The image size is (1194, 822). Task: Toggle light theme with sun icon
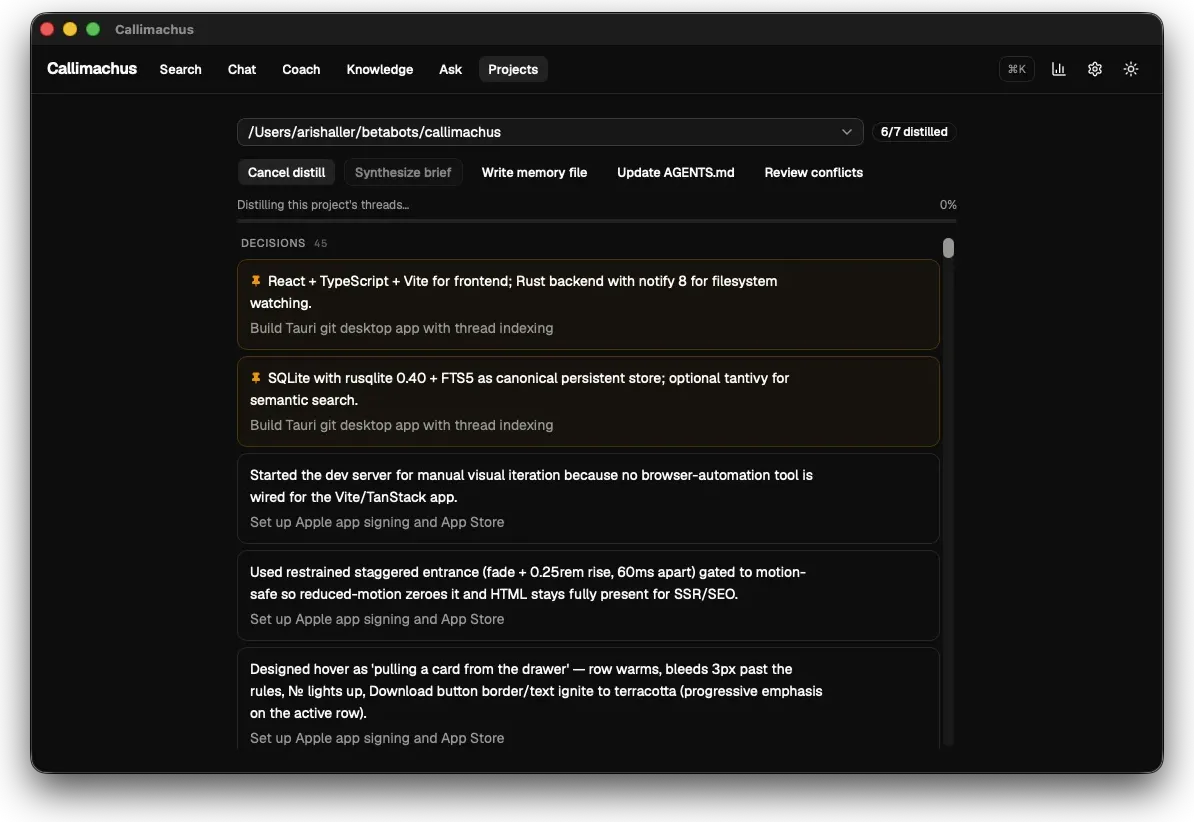pyautogui.click(x=1131, y=69)
